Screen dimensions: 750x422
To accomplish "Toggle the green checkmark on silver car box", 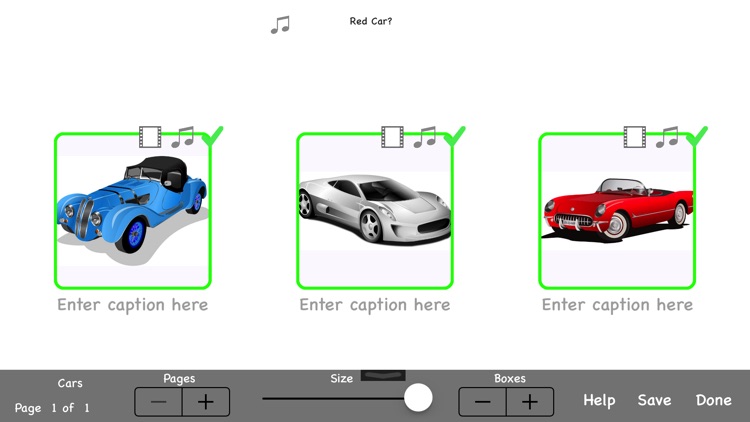I will tap(454, 136).
